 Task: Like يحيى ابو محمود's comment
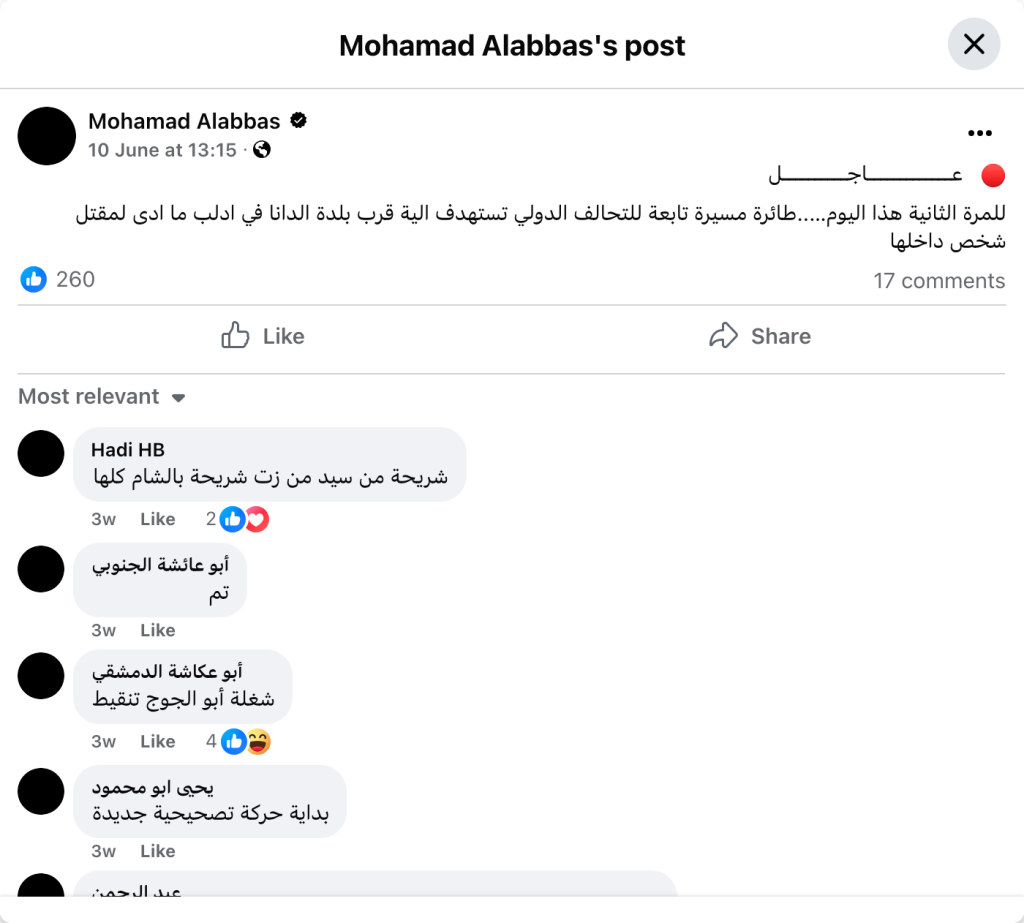tap(157, 851)
